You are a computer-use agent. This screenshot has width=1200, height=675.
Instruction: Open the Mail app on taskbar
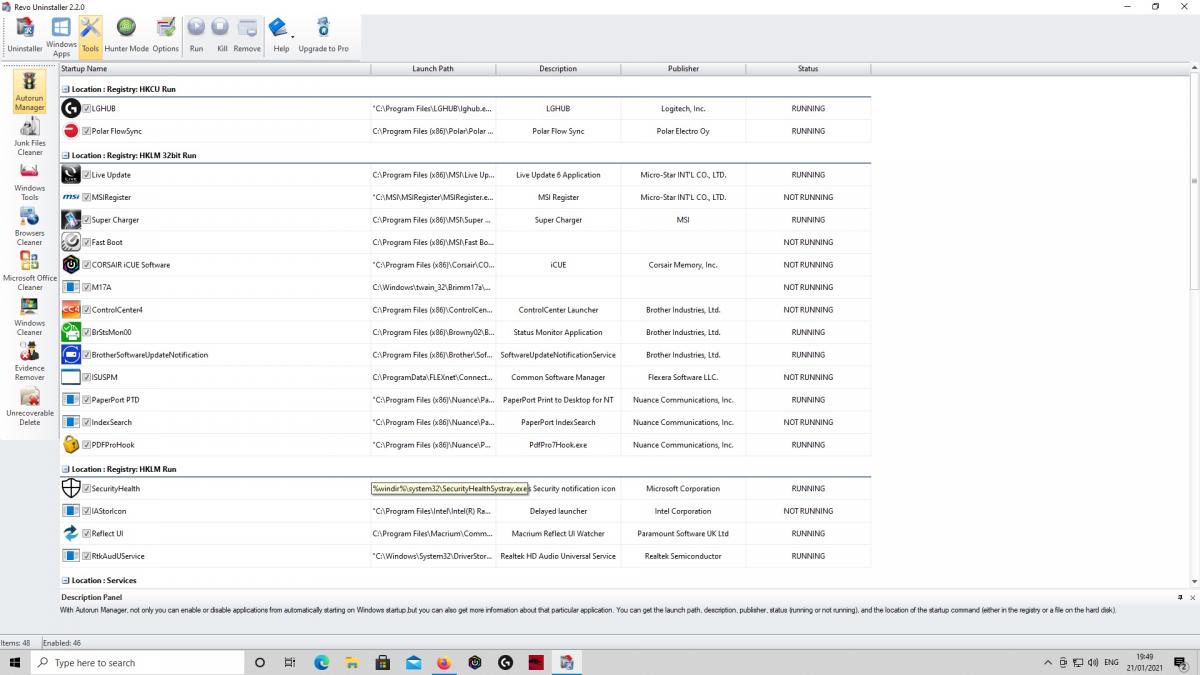[x=413, y=662]
